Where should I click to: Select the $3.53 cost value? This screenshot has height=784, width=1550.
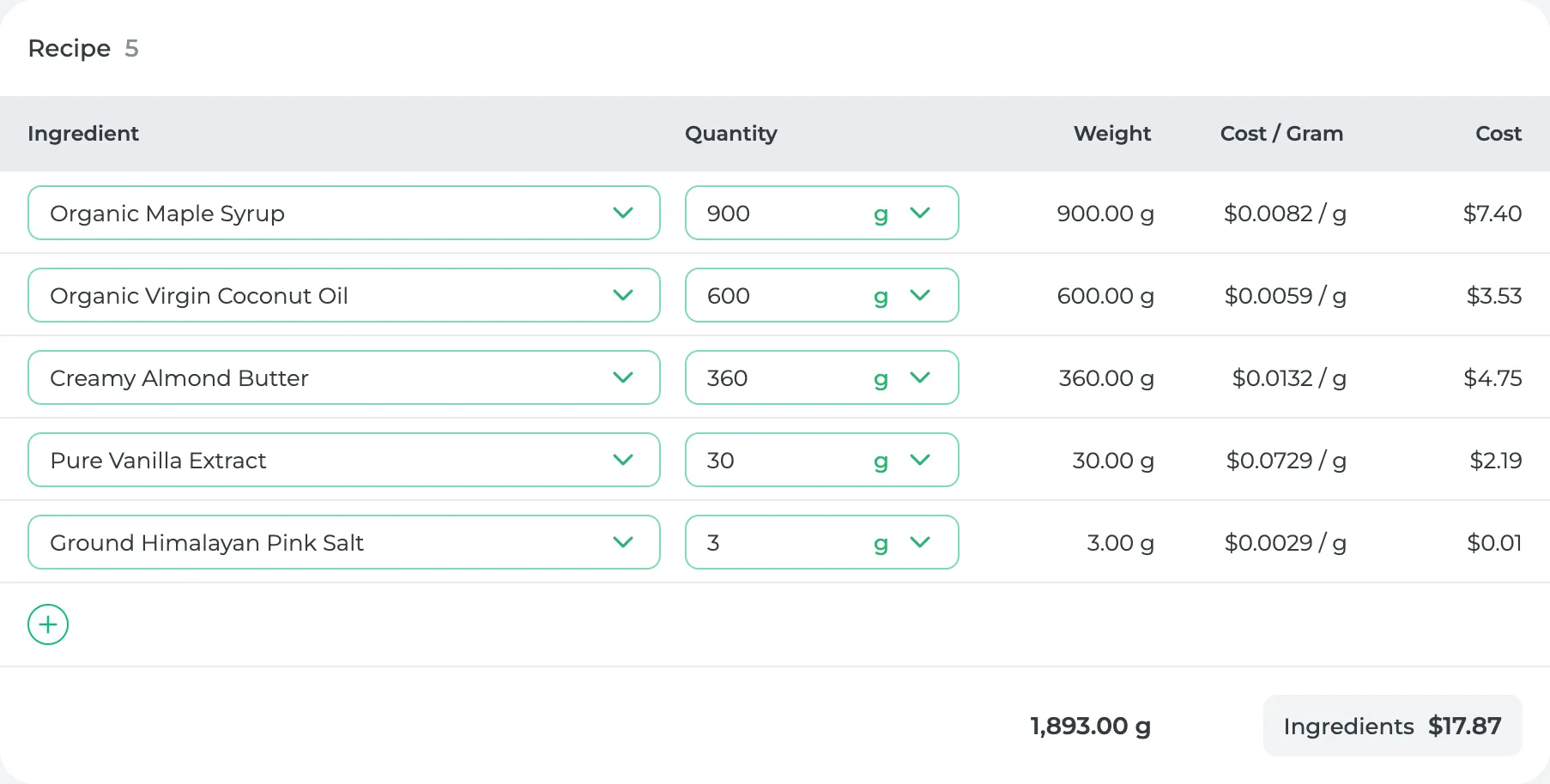pyautogui.click(x=1494, y=295)
